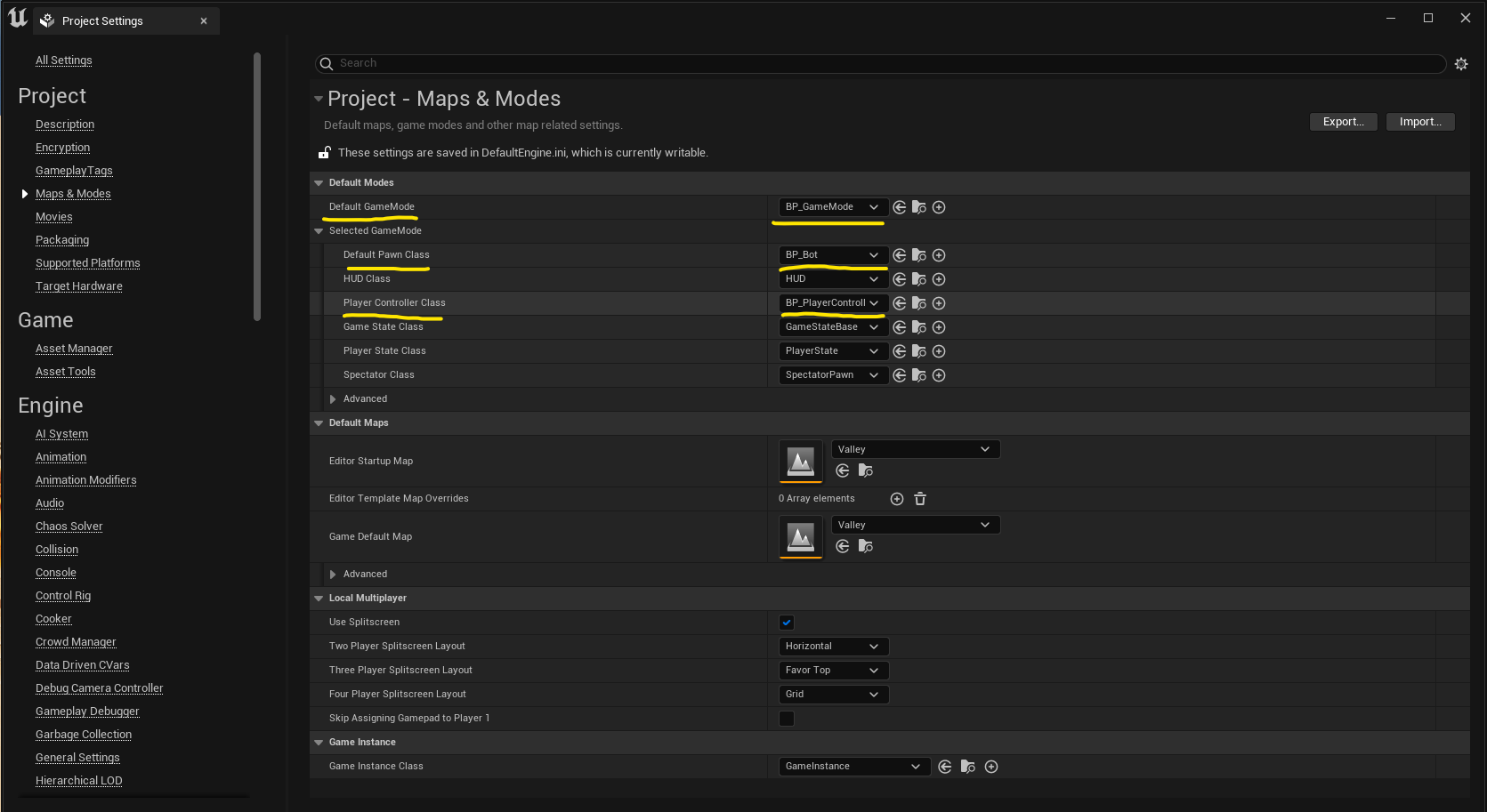Browse to Game State Class asset
The image size is (1487, 812).
pos(919,327)
